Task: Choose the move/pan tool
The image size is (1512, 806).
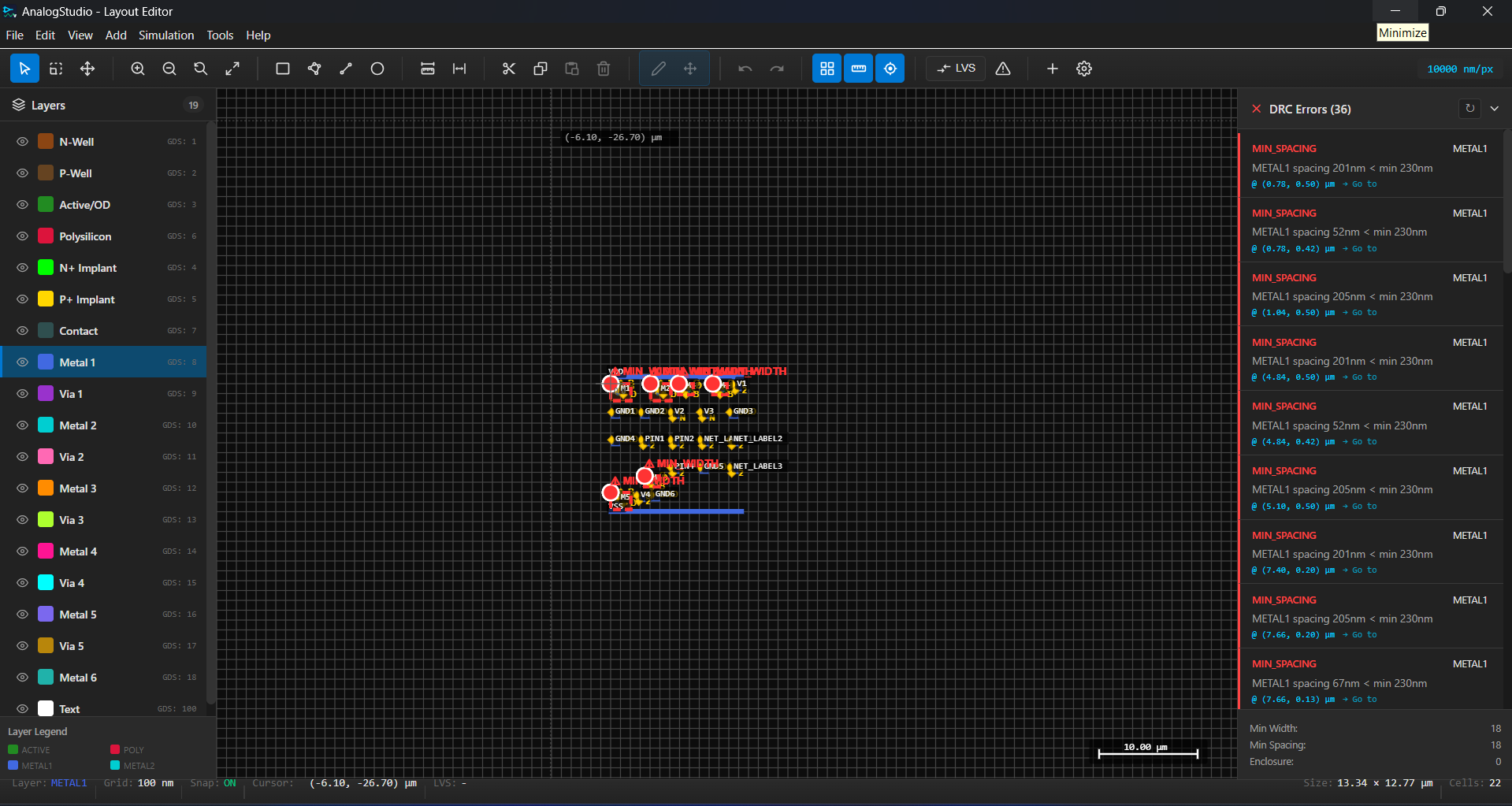Action: [87, 69]
